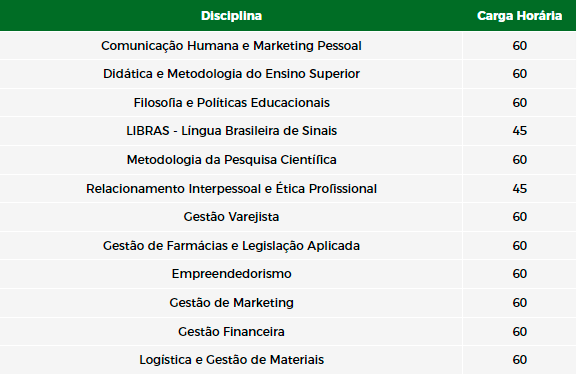Image resolution: width=577 pixels, height=375 pixels.
Task: Click the Gestão Varejista discipline
Action: click(231, 217)
